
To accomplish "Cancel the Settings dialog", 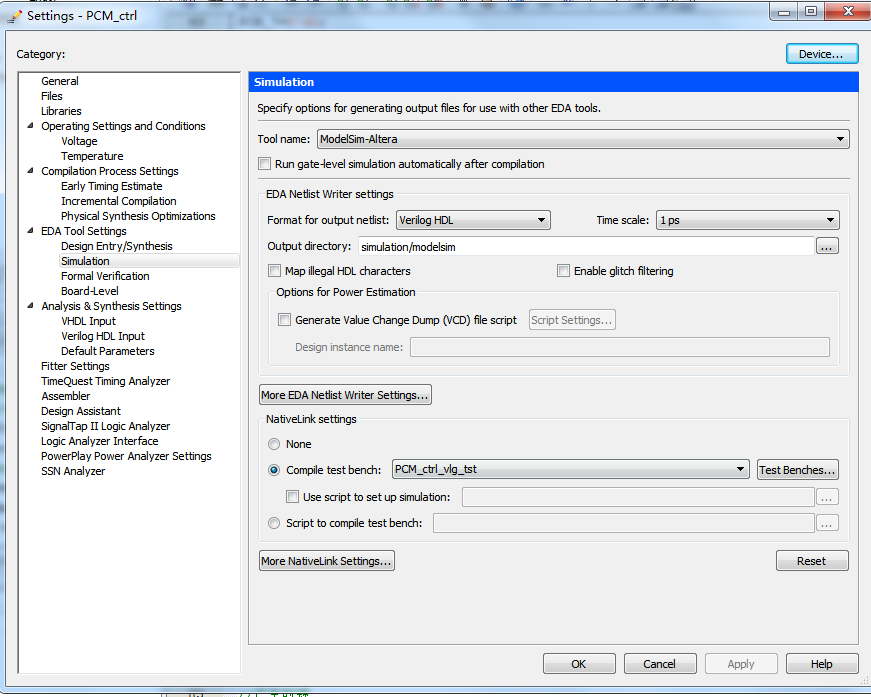I will (x=660, y=664).
